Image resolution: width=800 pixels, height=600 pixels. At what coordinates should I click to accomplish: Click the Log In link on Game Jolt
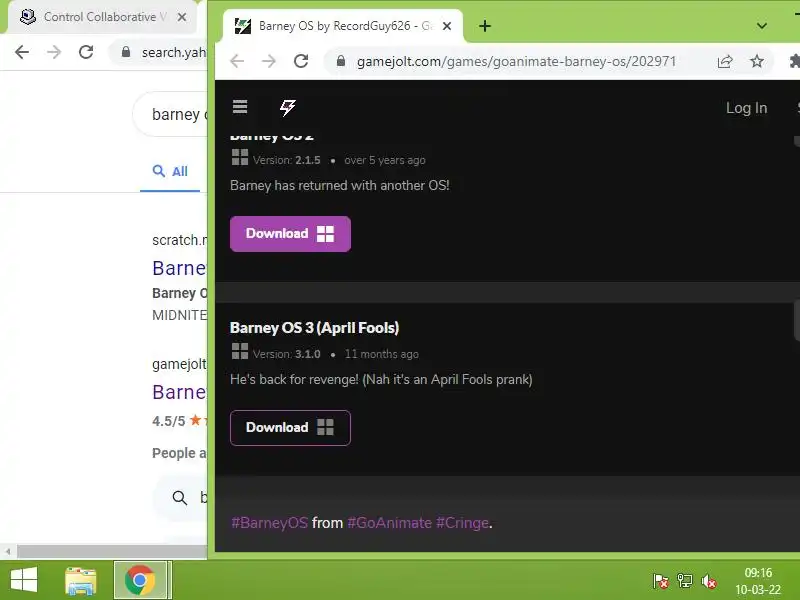[x=746, y=108]
